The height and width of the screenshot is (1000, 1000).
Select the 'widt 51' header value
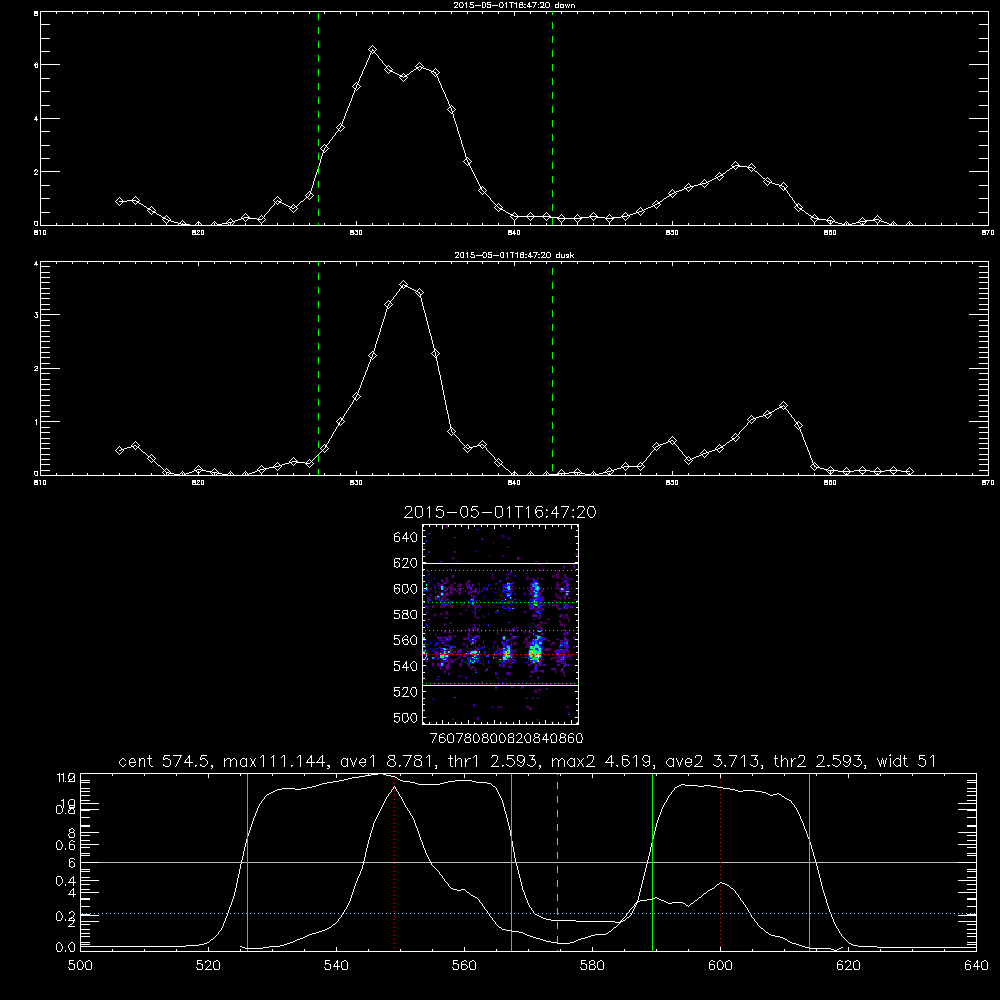point(906,761)
